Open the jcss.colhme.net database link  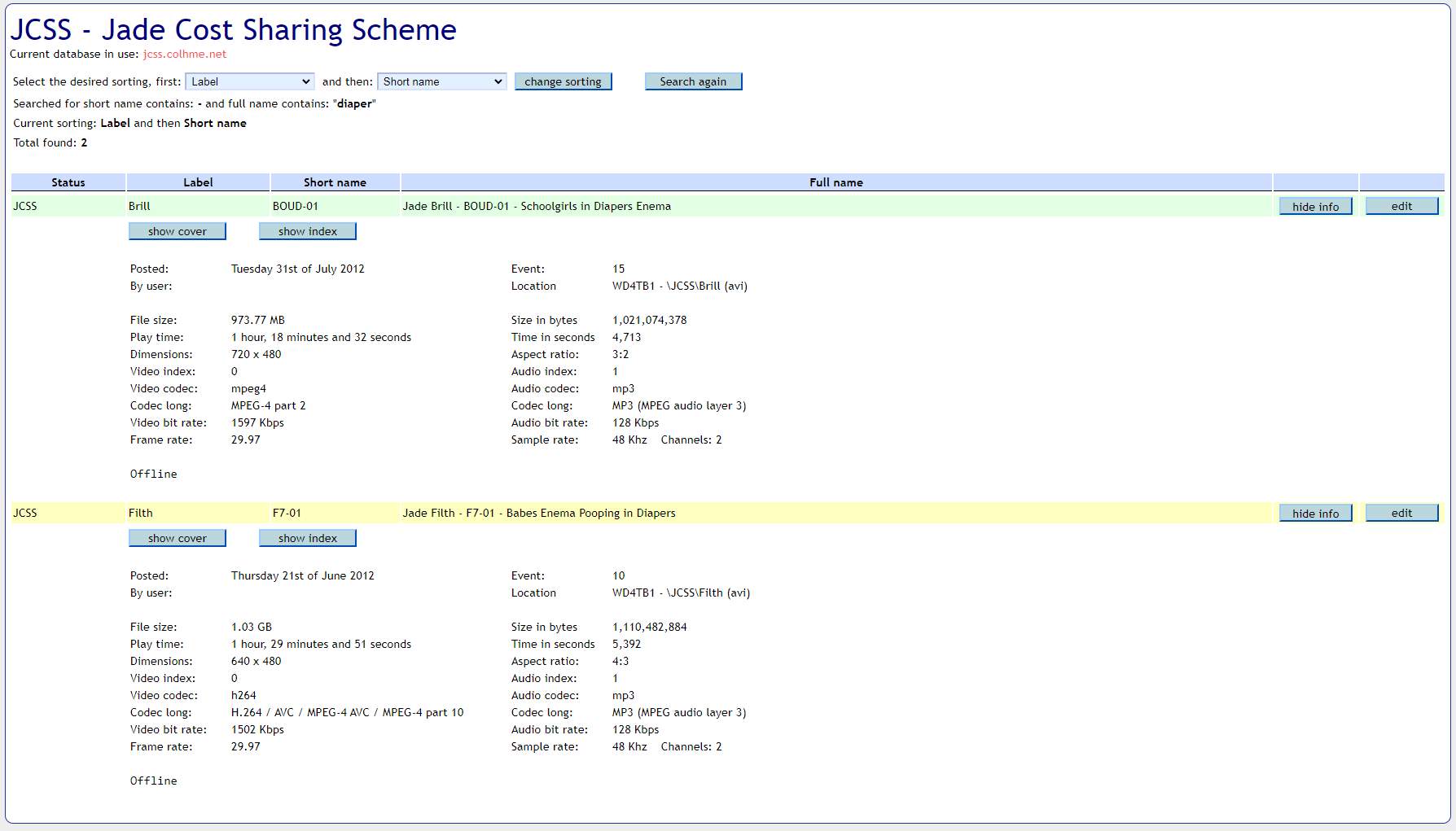pos(185,55)
